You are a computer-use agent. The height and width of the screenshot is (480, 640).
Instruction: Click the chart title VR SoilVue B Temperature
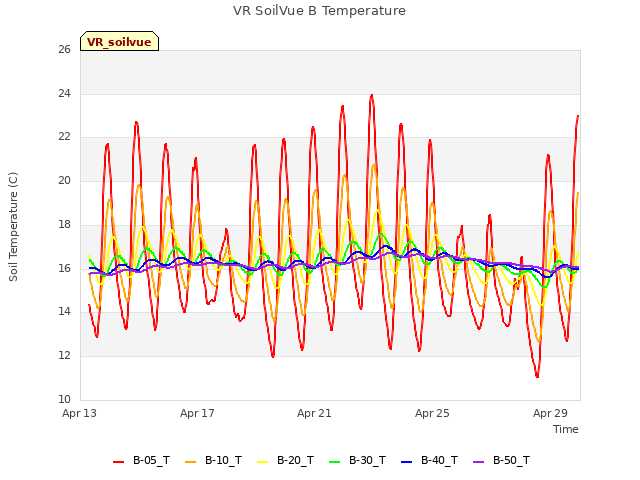coord(319,11)
